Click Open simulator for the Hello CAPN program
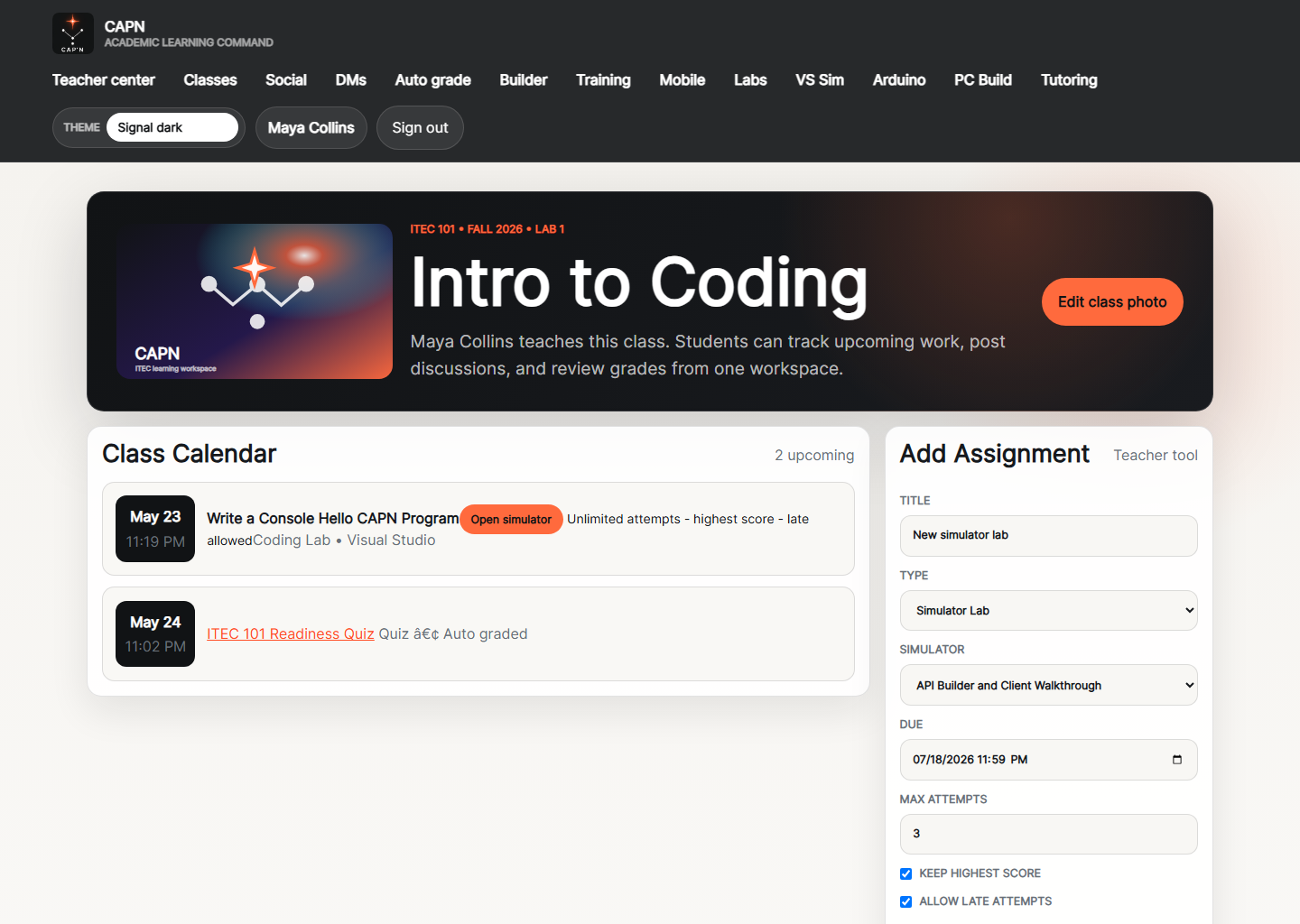The width and height of the screenshot is (1300, 924). tap(511, 520)
